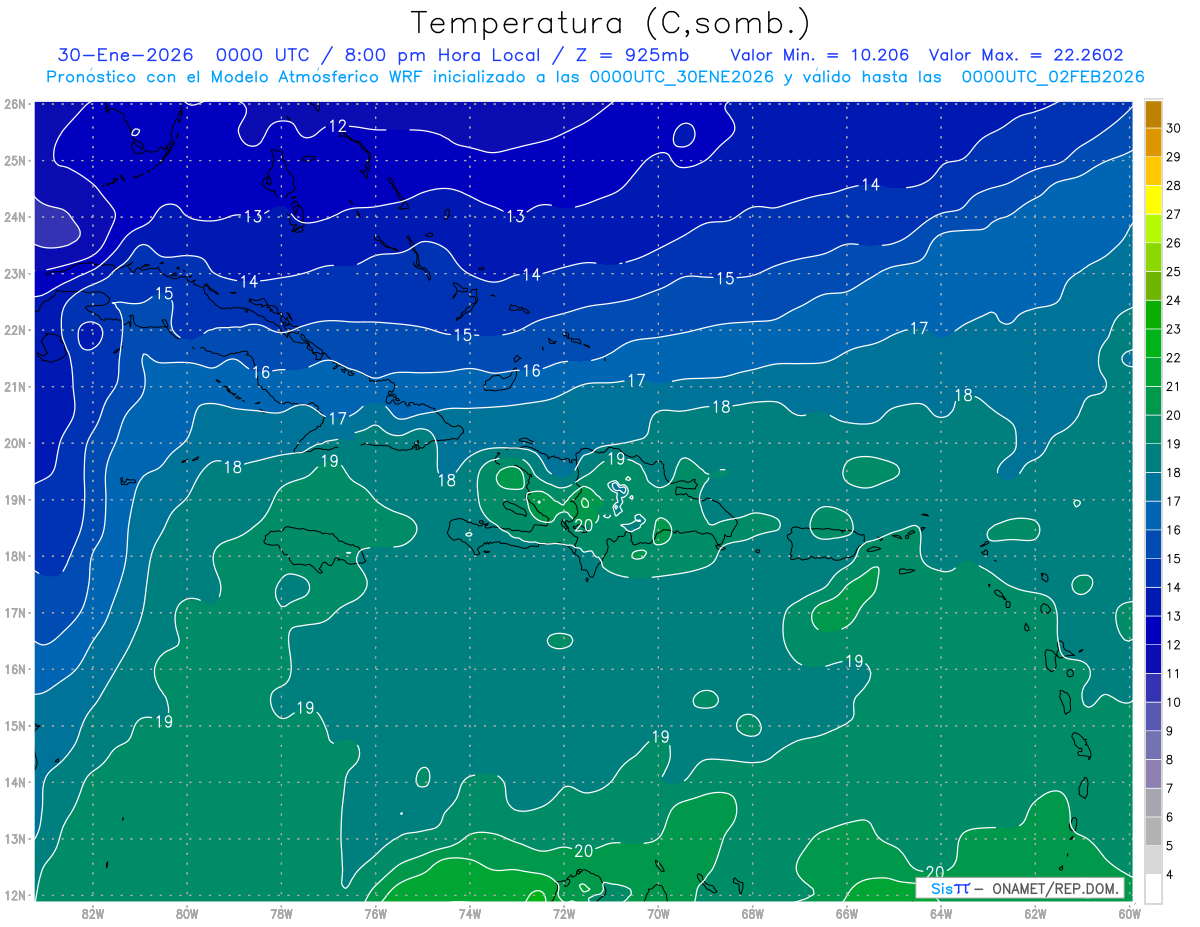Click the legend value "7" on the color bar
Image resolution: width=1200 pixels, height=927 pixels.
1170,789
